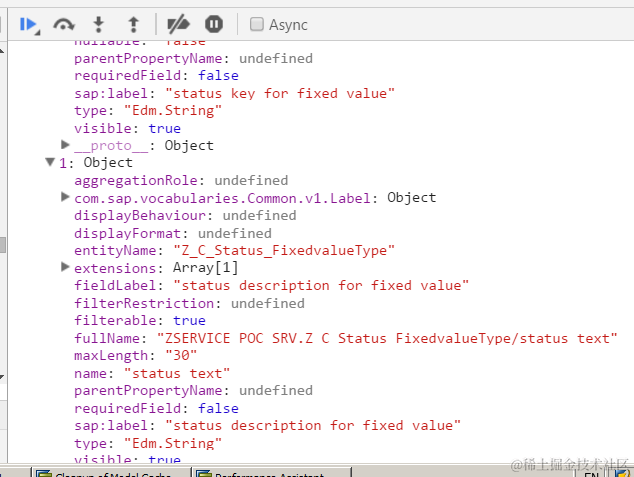
Task: Select the aggregationRole: undefined row
Action: tap(181, 180)
